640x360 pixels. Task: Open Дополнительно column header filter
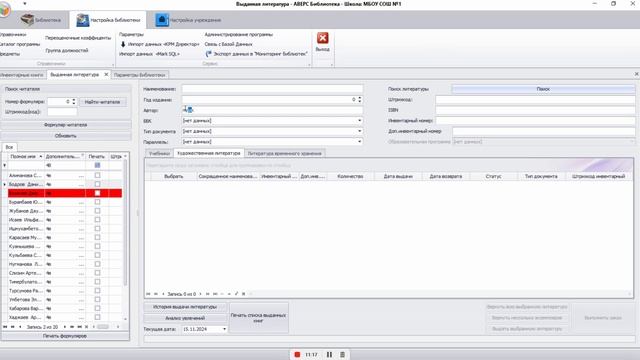[x=82, y=156]
